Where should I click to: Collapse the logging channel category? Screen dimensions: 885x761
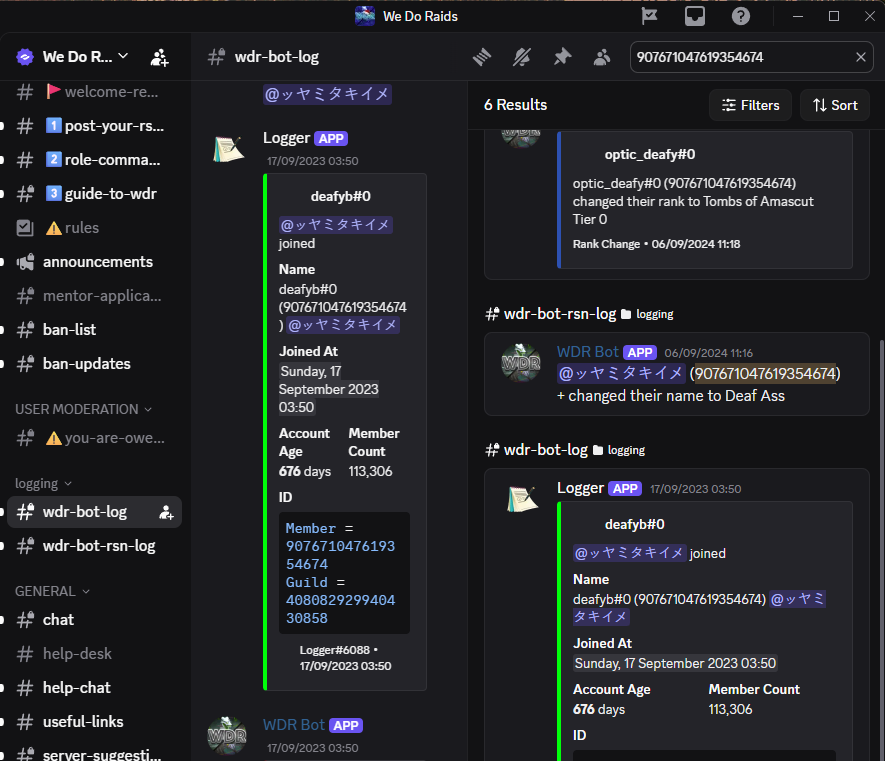(44, 484)
